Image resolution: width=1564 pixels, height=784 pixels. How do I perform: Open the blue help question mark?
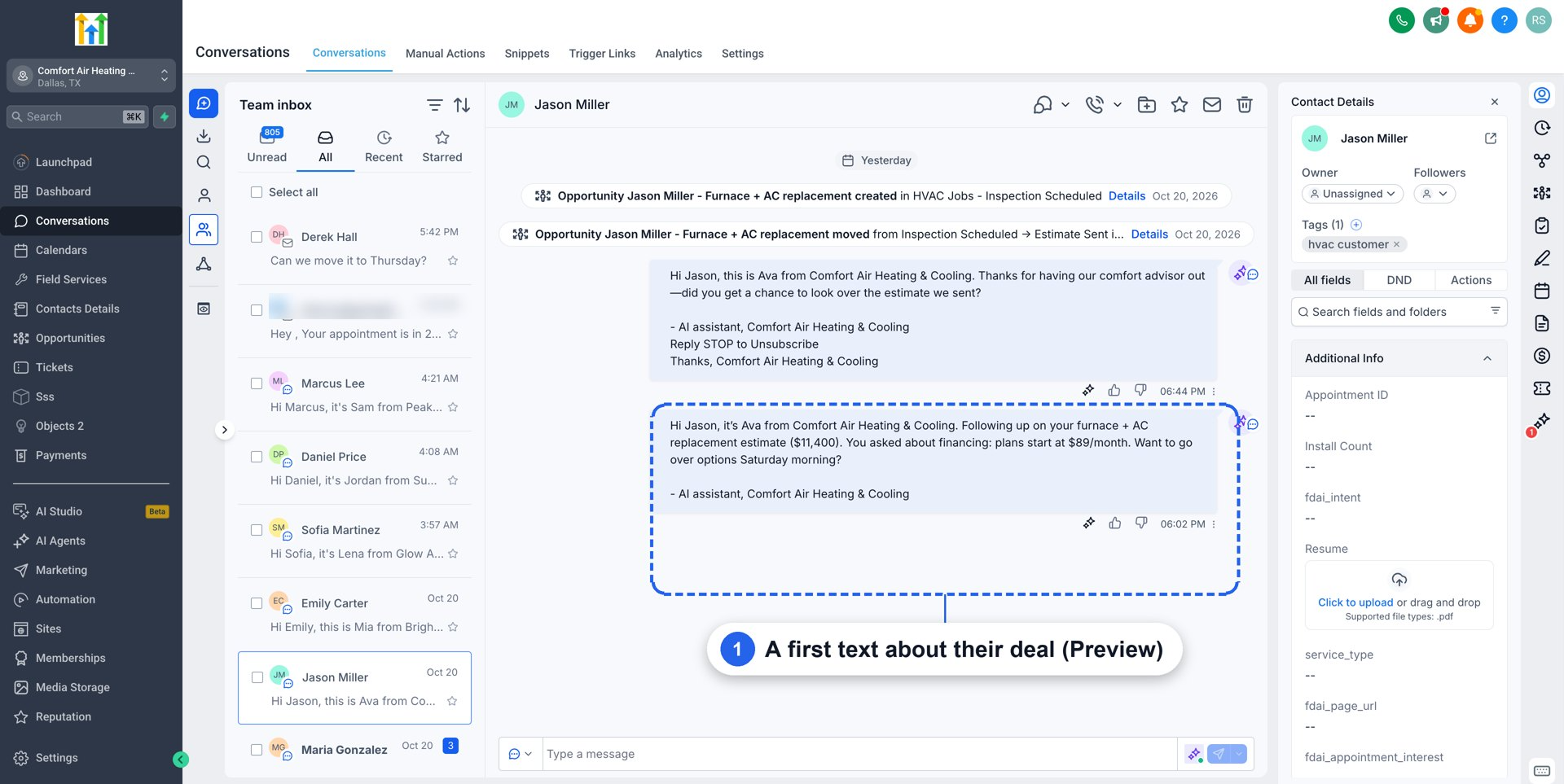[x=1504, y=20]
